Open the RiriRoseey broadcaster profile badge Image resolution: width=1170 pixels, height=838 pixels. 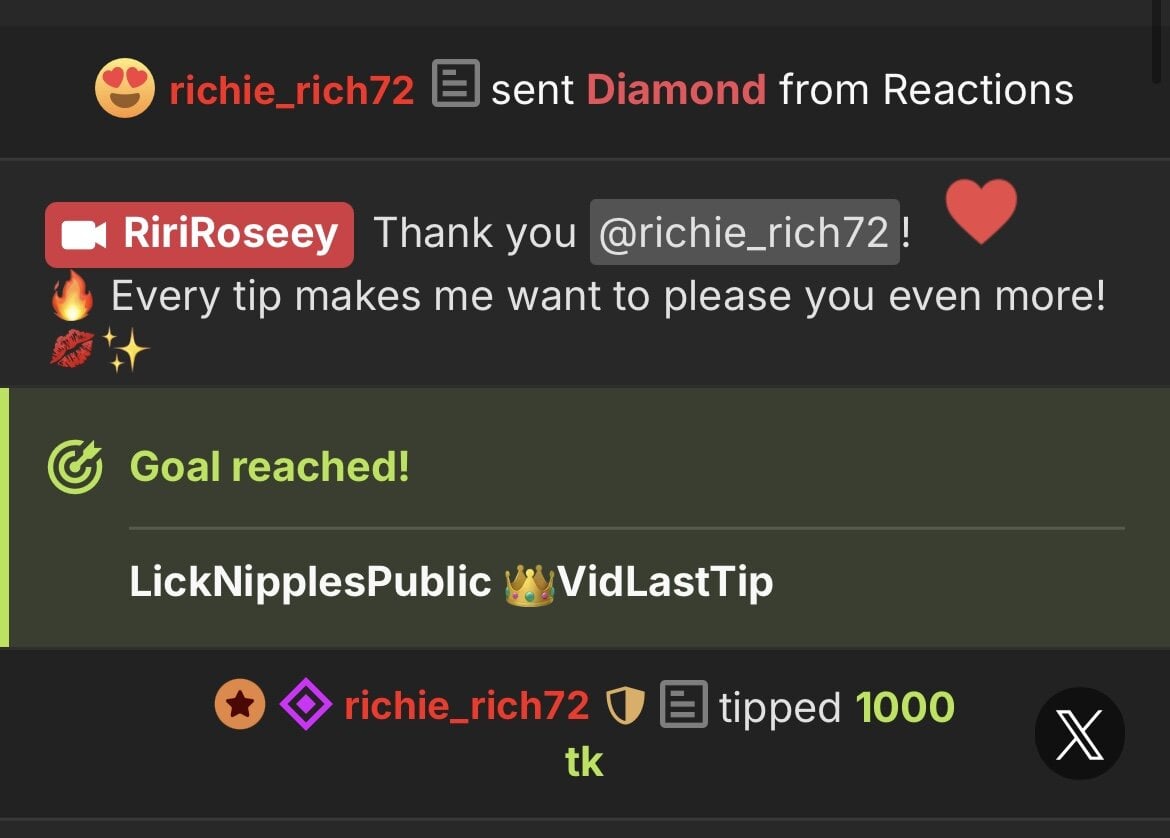pyautogui.click(x=199, y=234)
